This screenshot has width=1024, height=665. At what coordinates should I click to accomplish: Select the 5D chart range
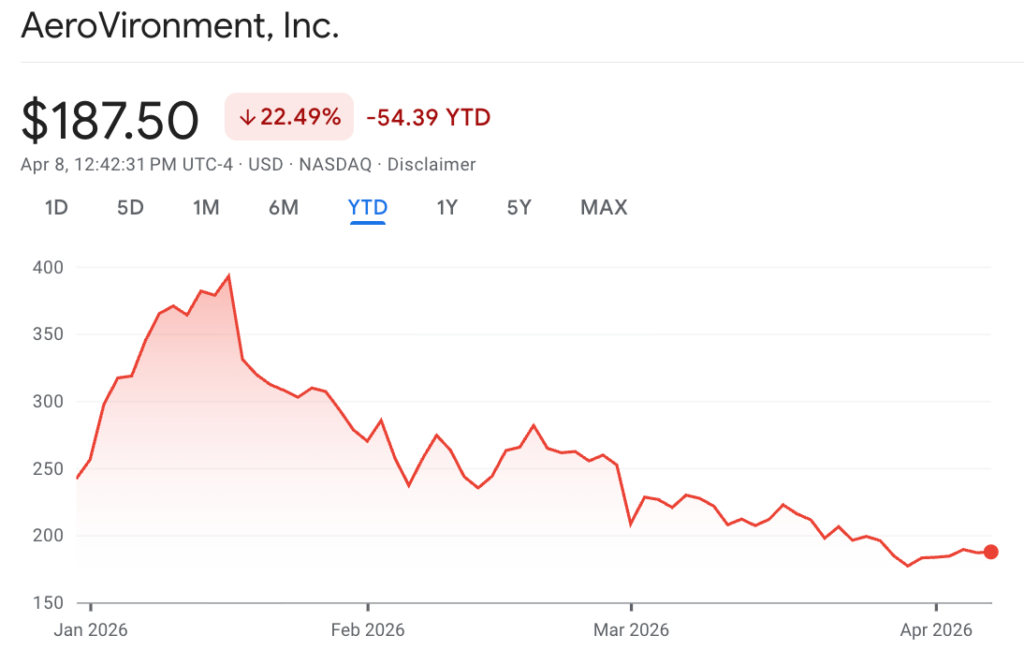click(130, 208)
